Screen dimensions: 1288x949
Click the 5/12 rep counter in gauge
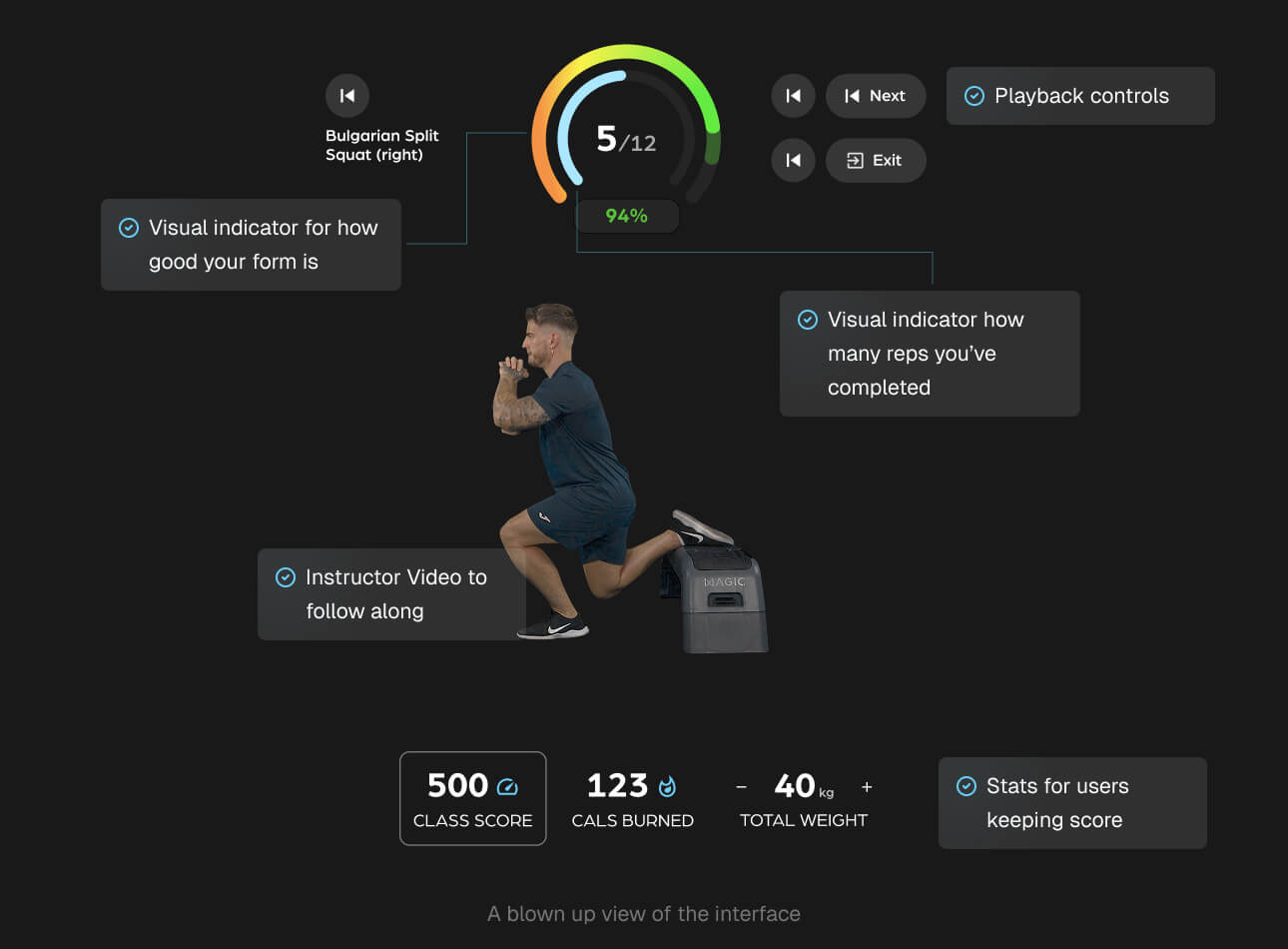(626, 139)
